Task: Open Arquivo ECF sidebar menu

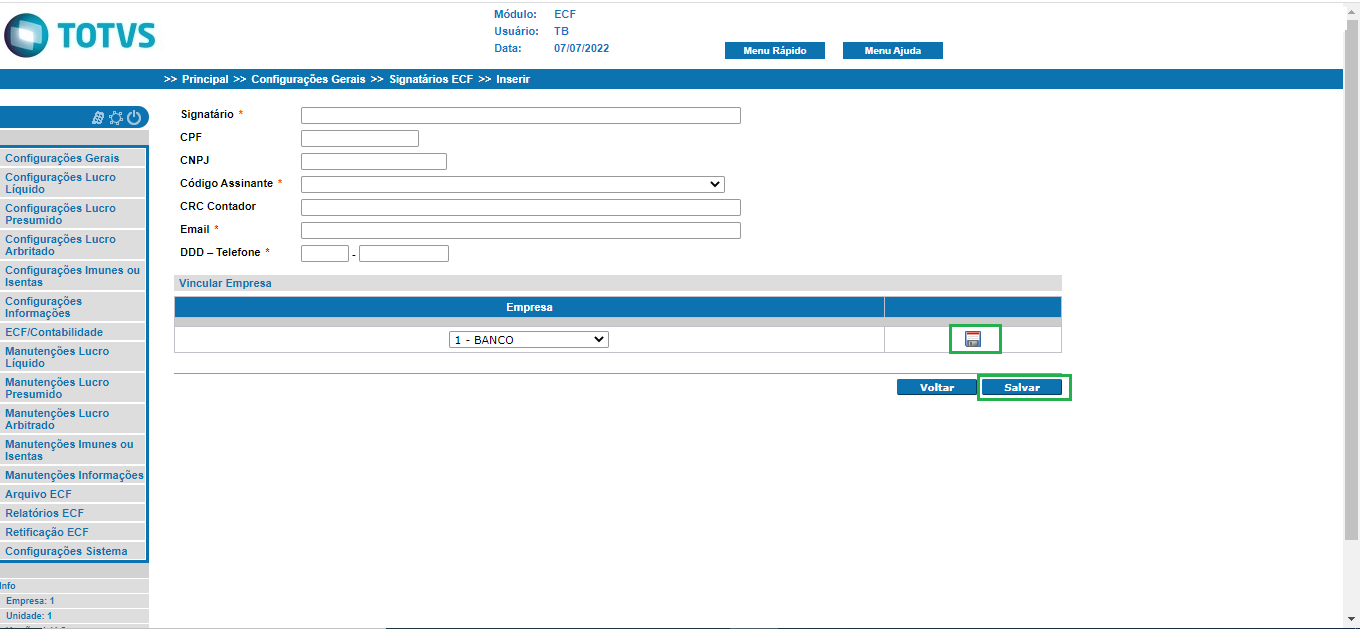Action: 74,494
